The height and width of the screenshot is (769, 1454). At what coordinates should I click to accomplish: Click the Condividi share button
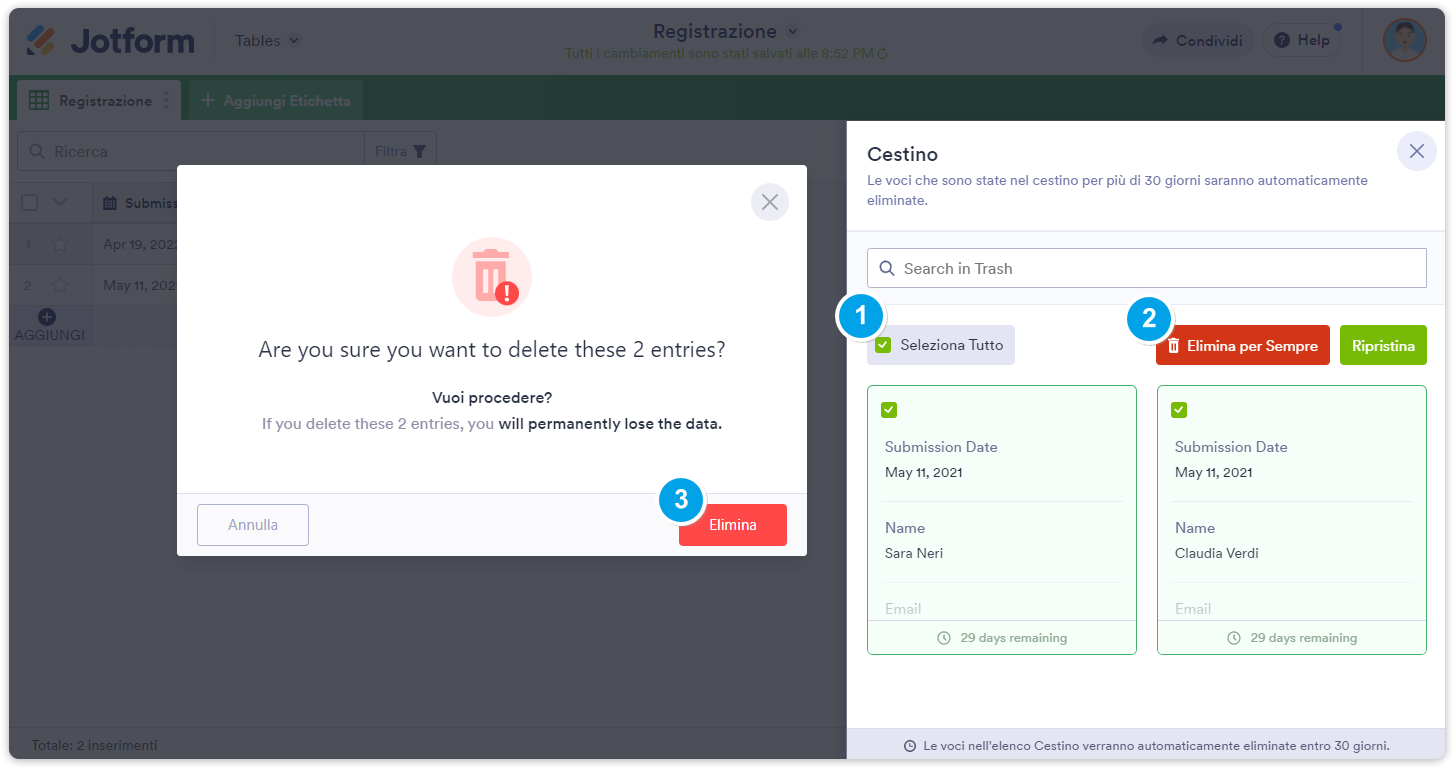(1197, 41)
